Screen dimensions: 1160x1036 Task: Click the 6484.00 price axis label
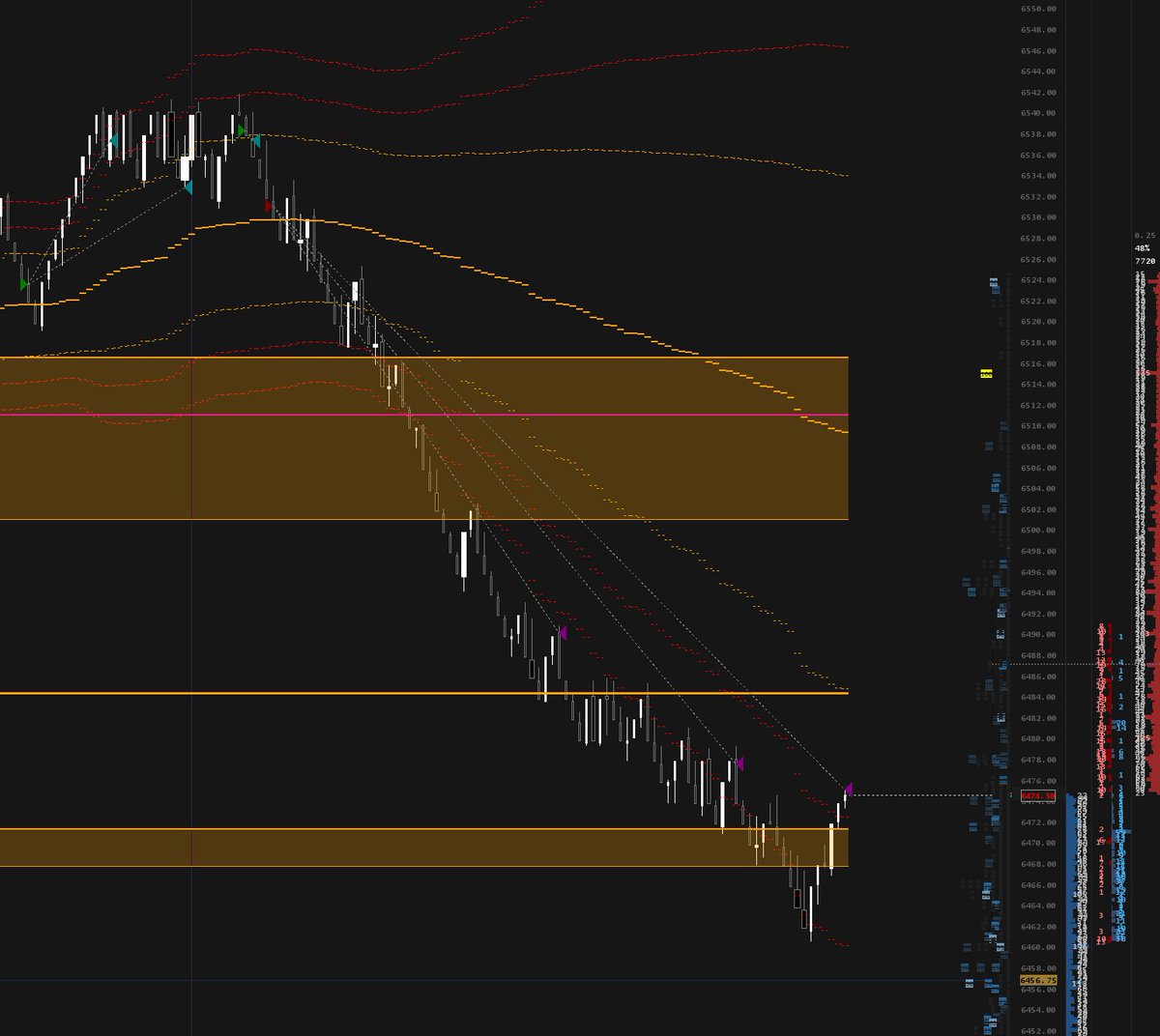click(1037, 698)
